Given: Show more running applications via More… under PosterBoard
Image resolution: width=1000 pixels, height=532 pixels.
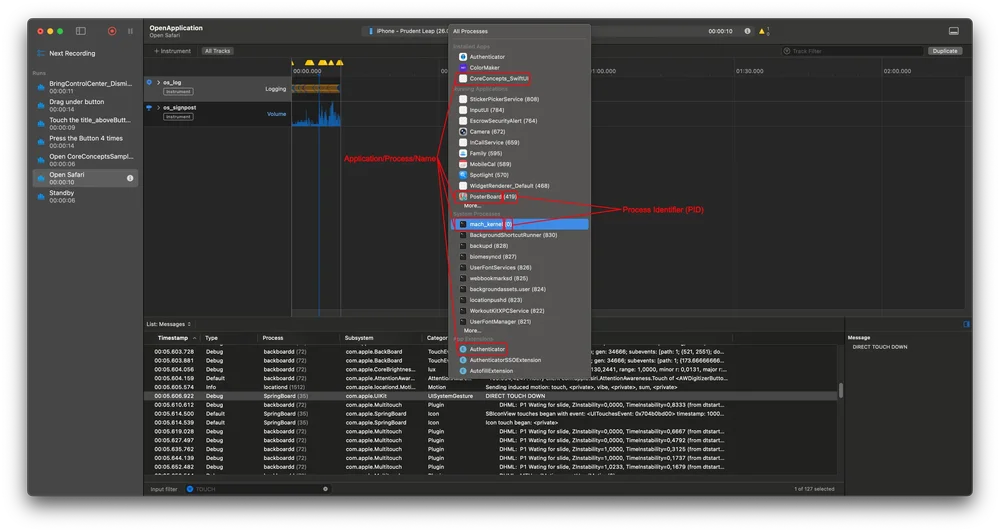Looking at the screenshot, I should pyautogui.click(x=472, y=206).
